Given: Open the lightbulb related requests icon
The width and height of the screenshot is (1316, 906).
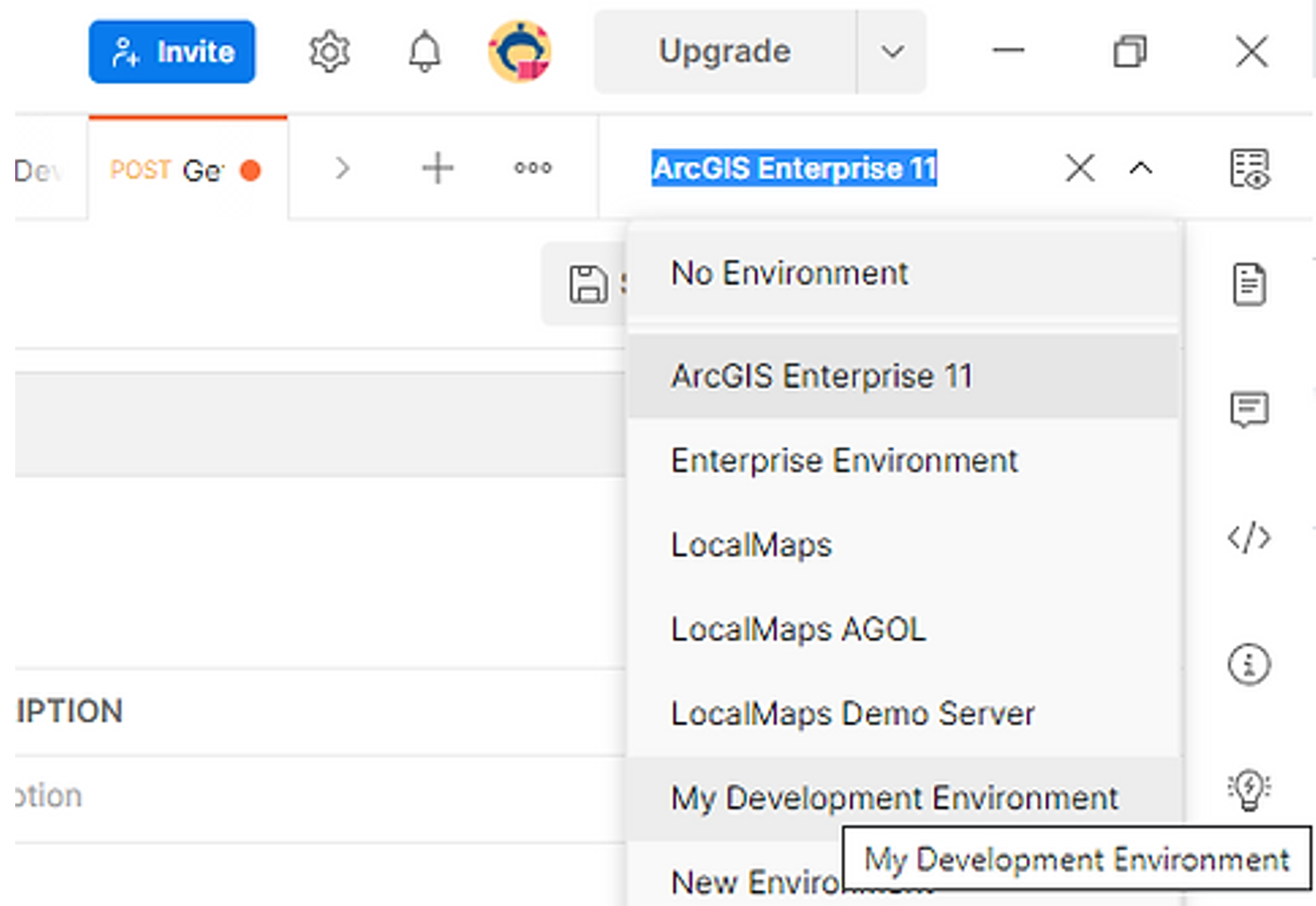Looking at the screenshot, I should coord(1249,789).
